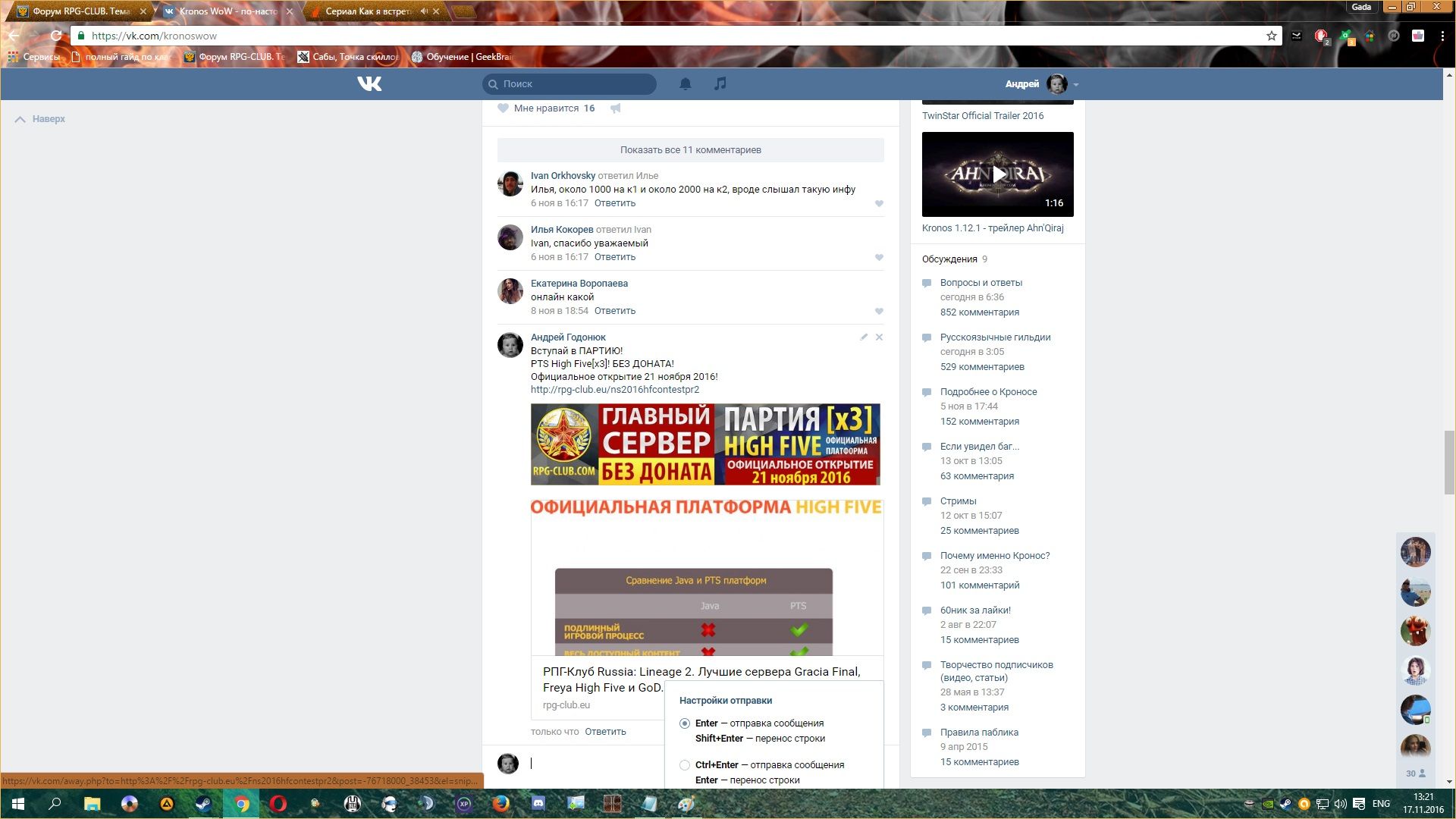
Task: Open the VK music note icon
Action: coord(720,83)
